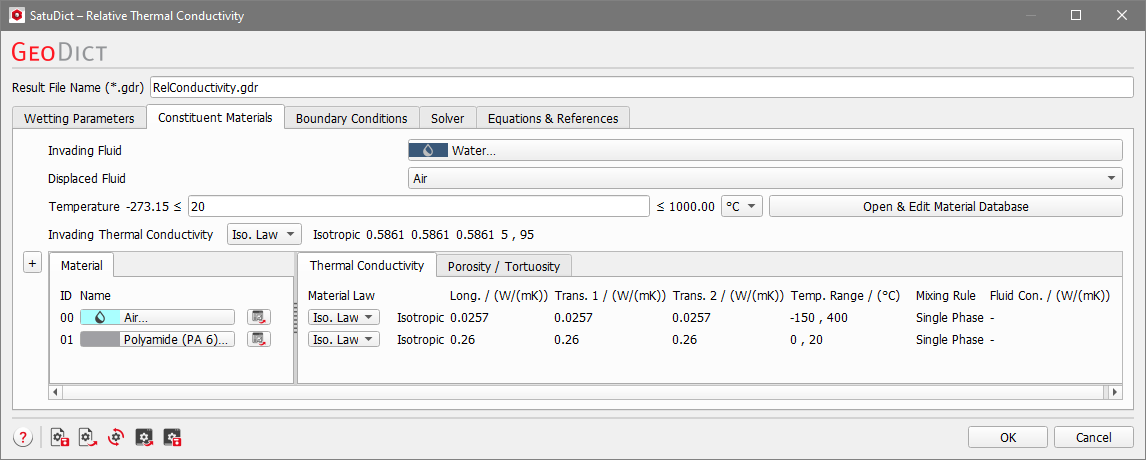Image resolution: width=1146 pixels, height=460 pixels.
Task: Click the Air row Long. value 0.0257
Action: tap(469, 317)
